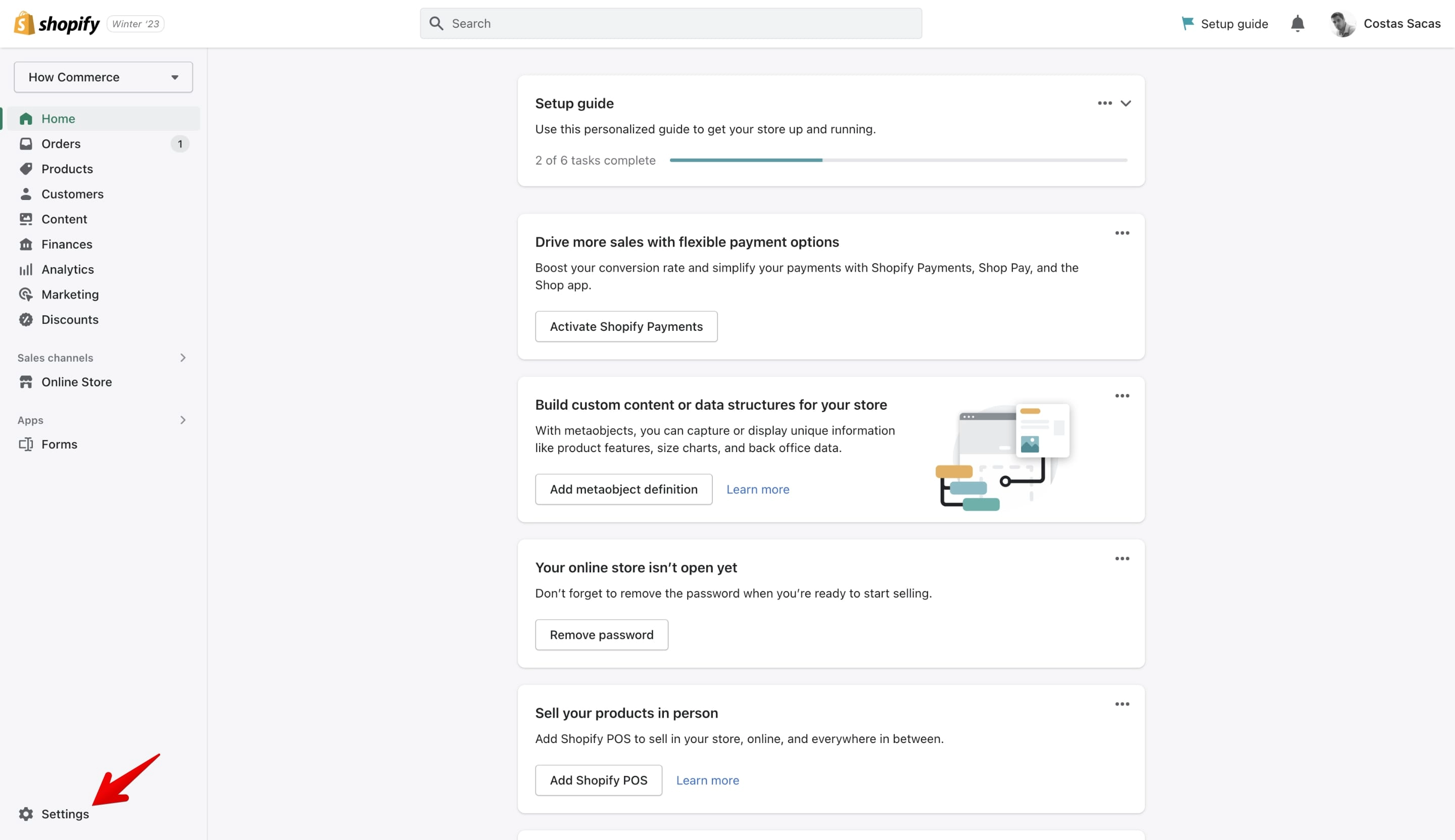Click the Home icon in sidebar
Screen dimensions: 1455x840
tap(26, 119)
